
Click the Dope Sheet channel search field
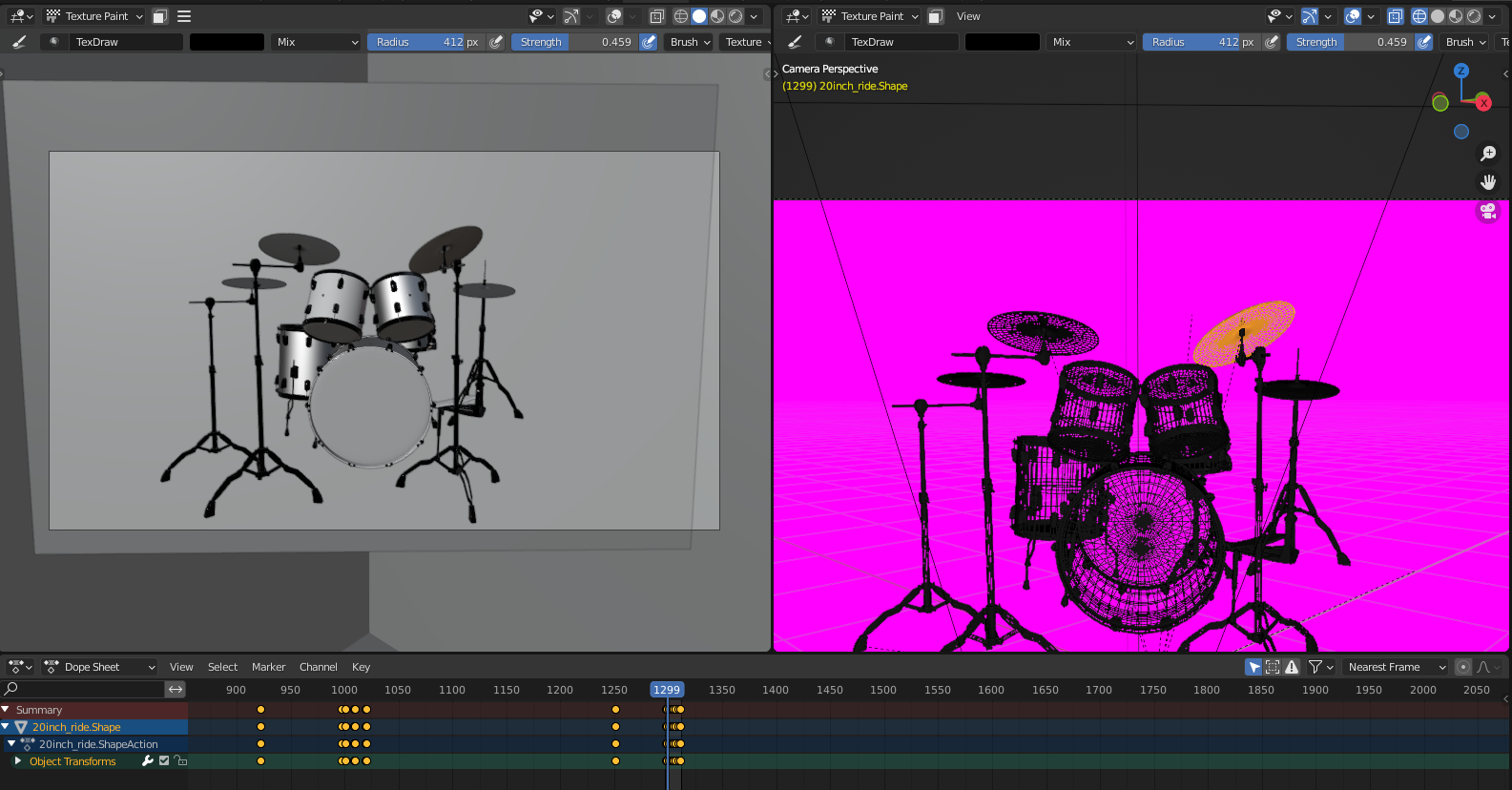[86, 689]
